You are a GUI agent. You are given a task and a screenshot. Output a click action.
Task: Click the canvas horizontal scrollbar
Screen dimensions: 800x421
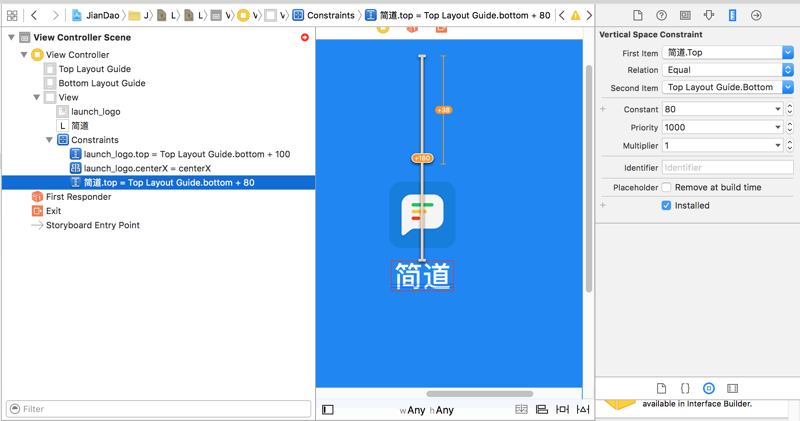(480, 393)
